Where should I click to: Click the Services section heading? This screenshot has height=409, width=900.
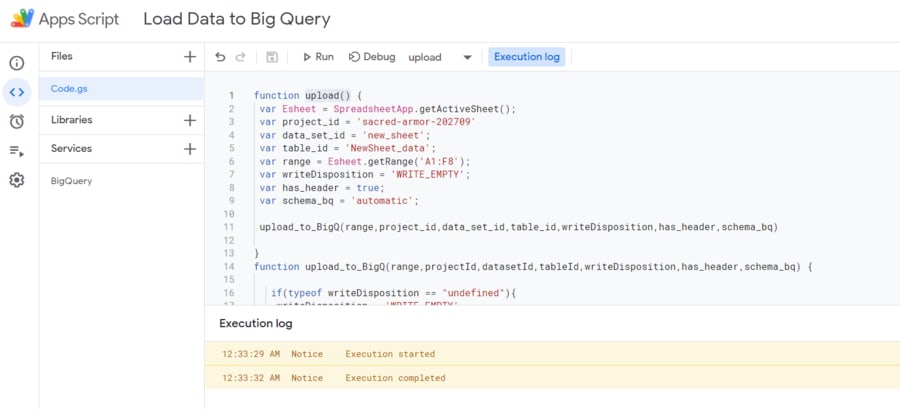(71, 149)
